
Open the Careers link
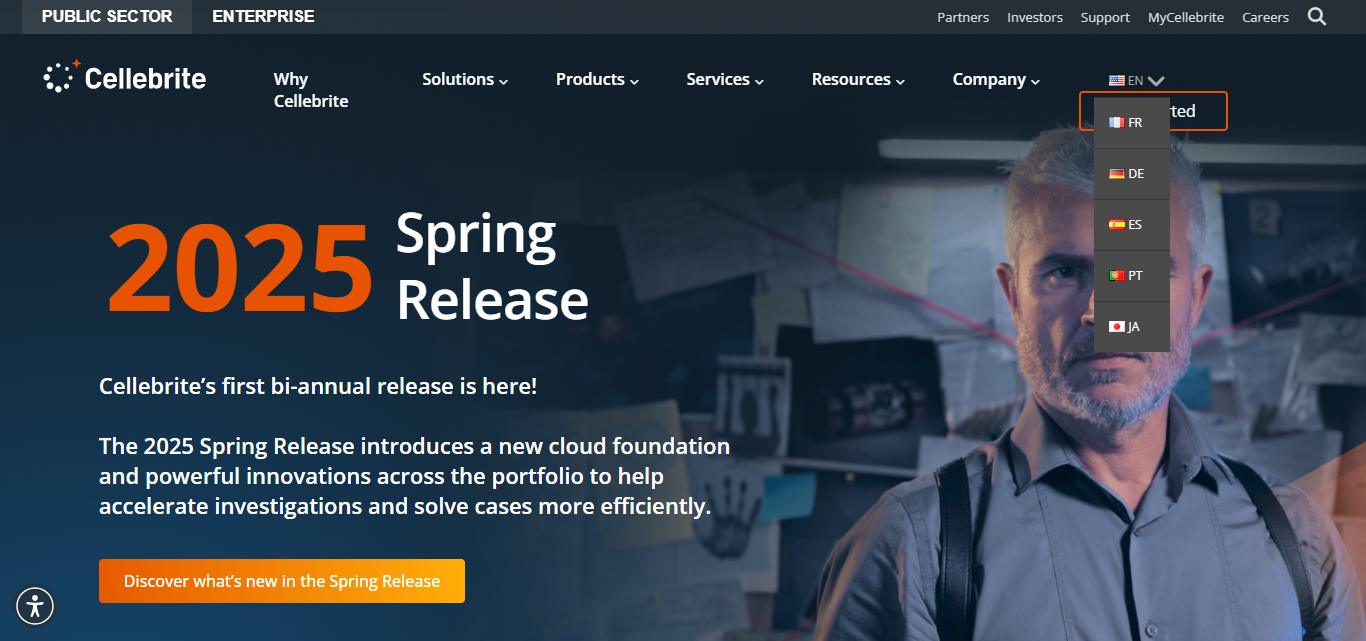pyautogui.click(x=1266, y=17)
